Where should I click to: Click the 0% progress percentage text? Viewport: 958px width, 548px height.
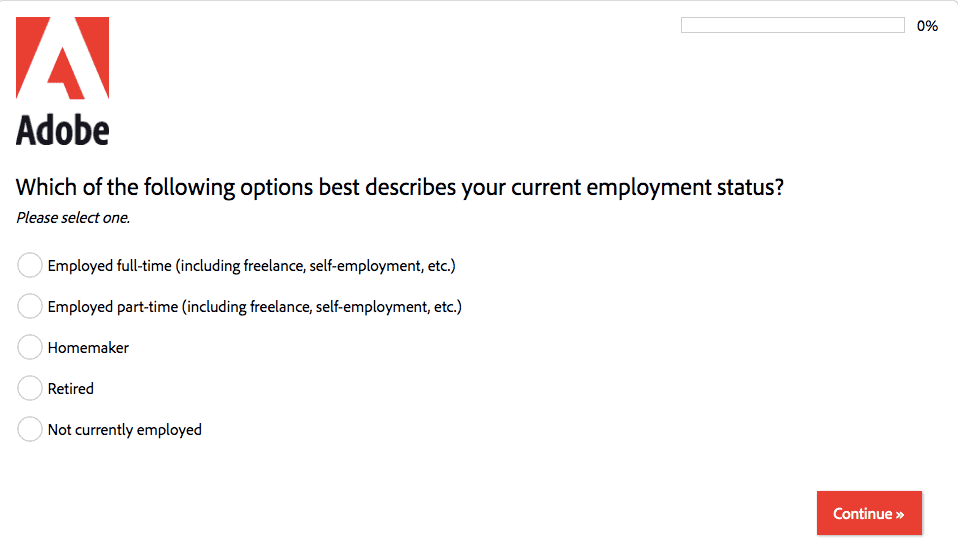927,26
